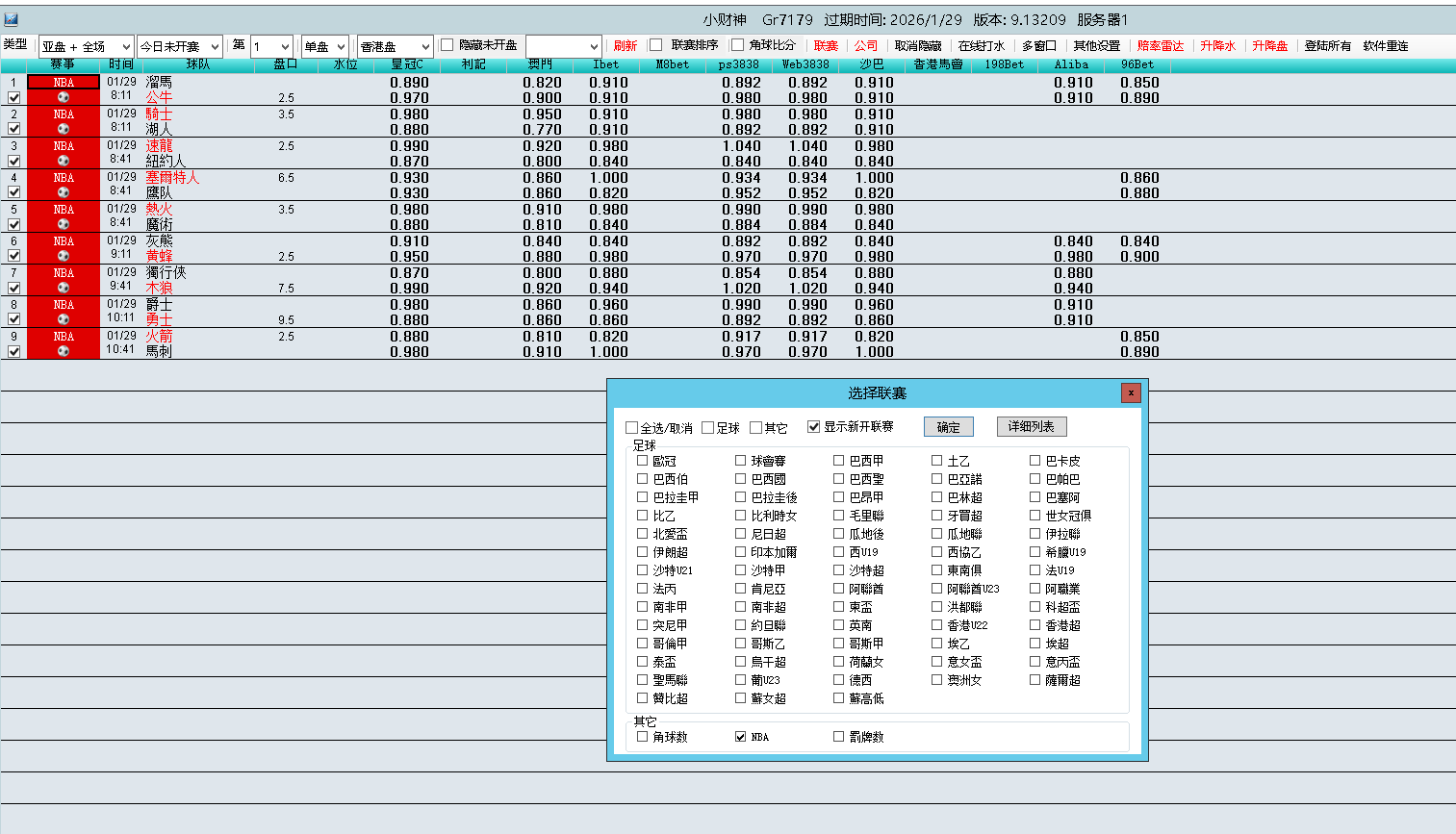Enable the 联赛排序 checkbox
1456x834 pixels.
pyautogui.click(x=656, y=45)
